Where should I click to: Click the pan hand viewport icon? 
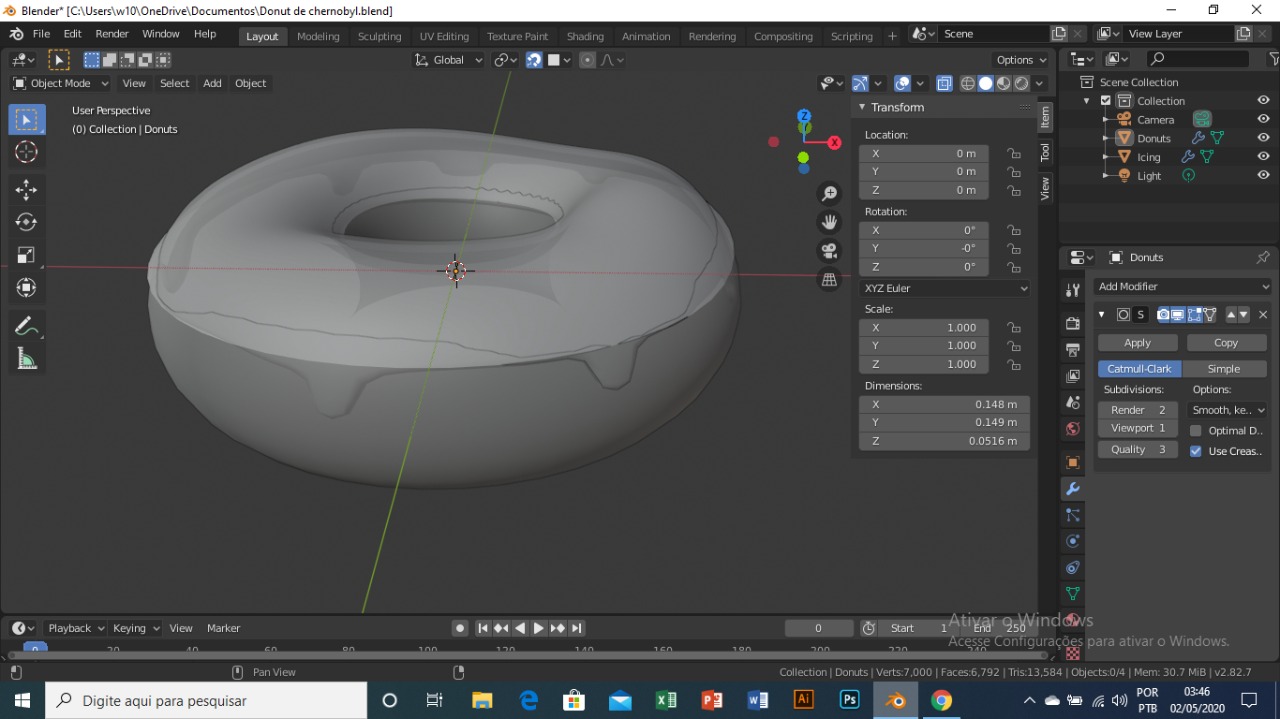829,222
